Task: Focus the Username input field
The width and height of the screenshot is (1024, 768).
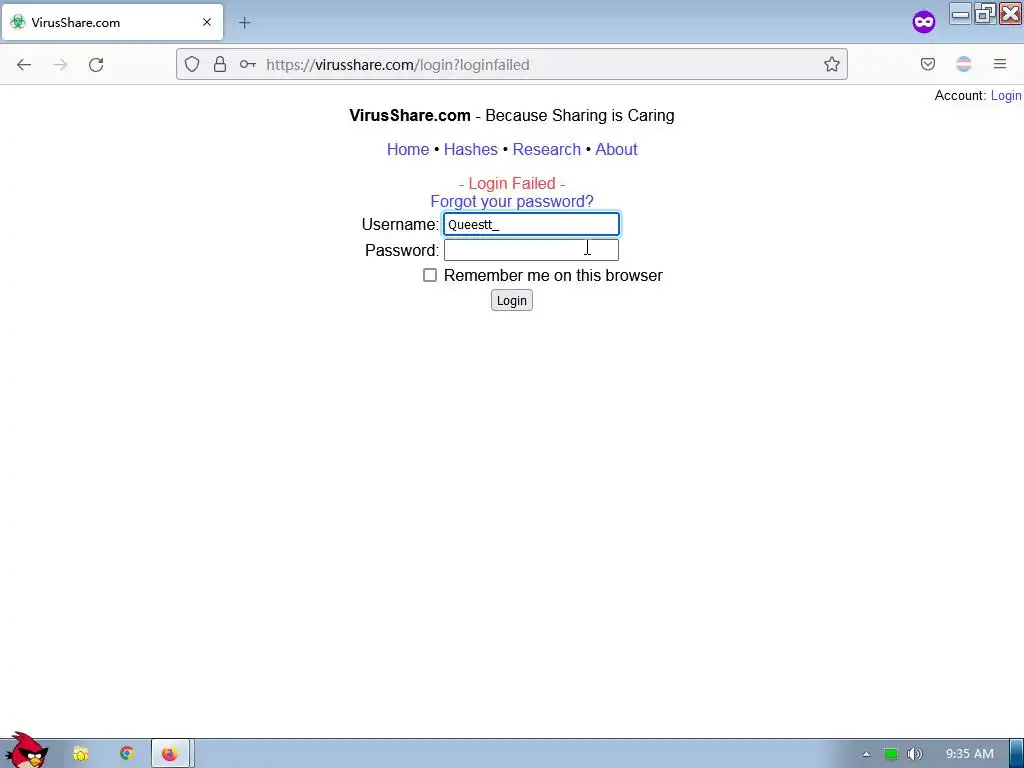Action: [x=531, y=224]
